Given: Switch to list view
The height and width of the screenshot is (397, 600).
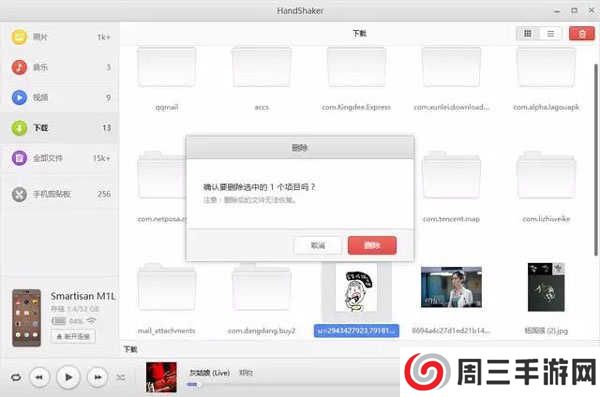Looking at the screenshot, I should click(550, 34).
